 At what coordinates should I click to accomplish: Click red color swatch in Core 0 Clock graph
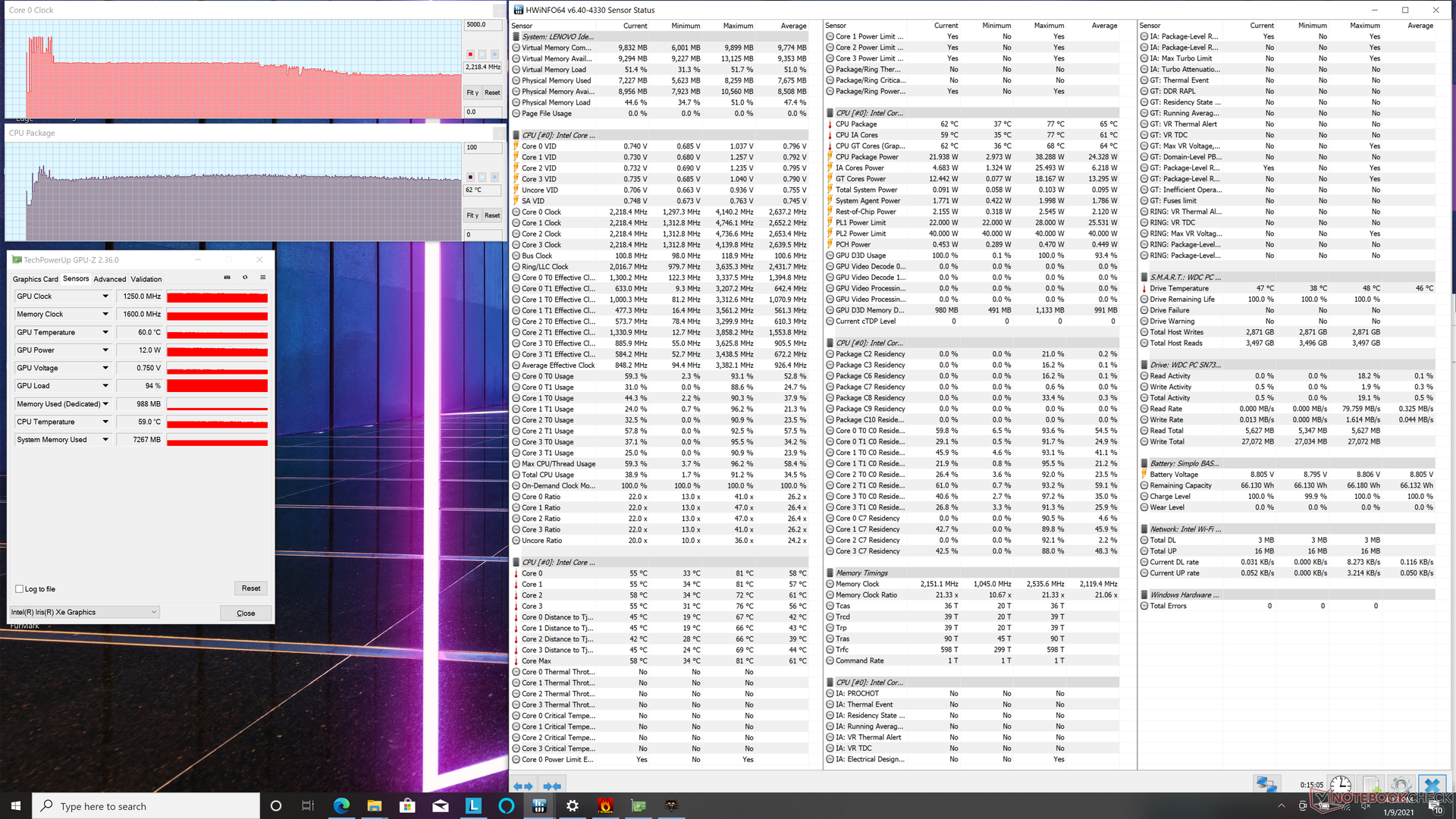(x=470, y=55)
